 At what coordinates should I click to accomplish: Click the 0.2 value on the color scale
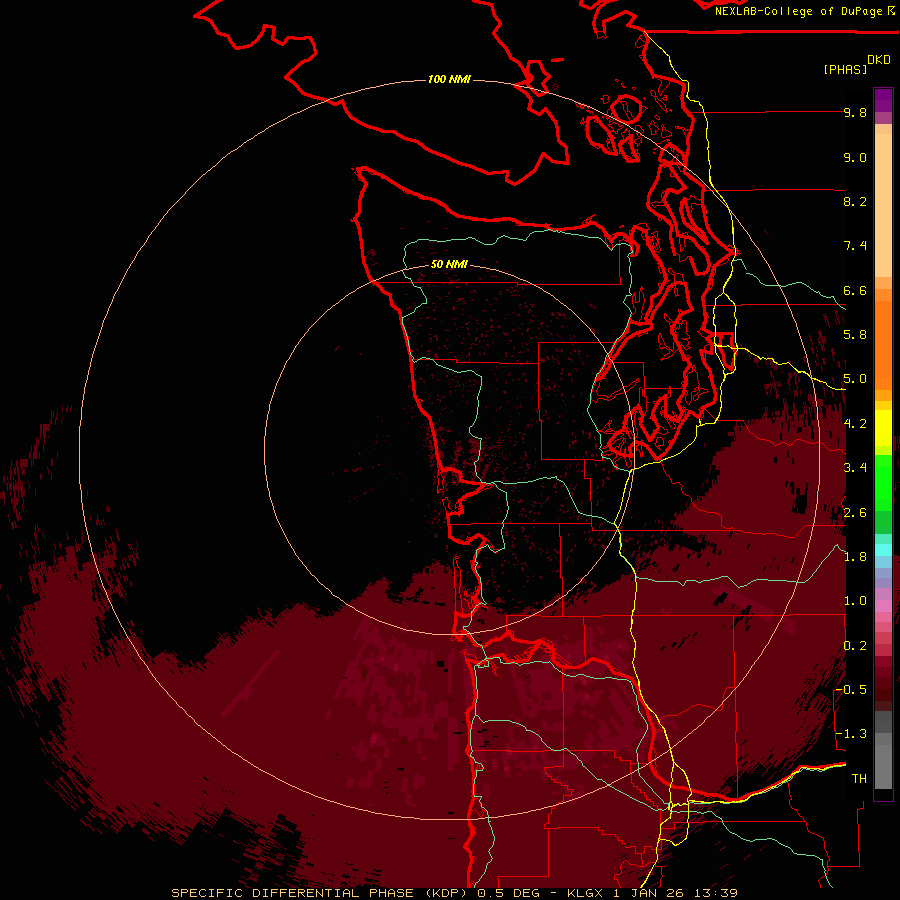point(855,646)
